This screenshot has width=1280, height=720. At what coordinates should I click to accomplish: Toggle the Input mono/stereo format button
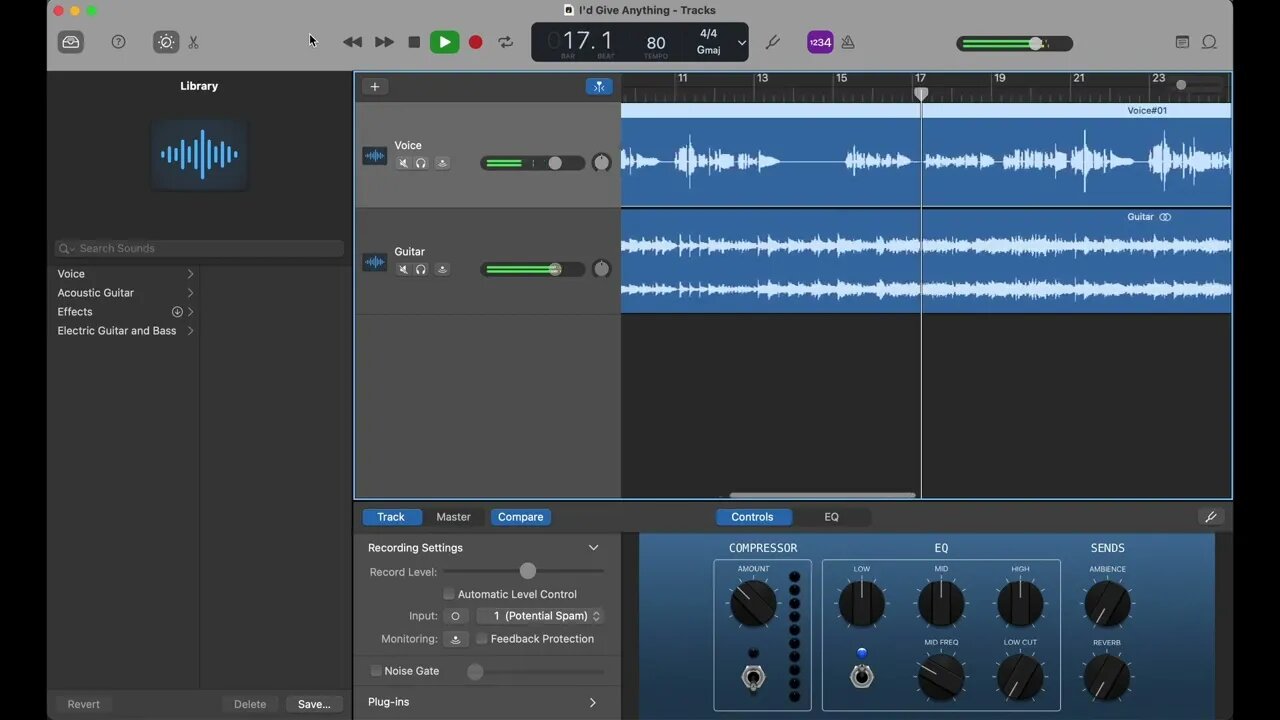click(455, 616)
